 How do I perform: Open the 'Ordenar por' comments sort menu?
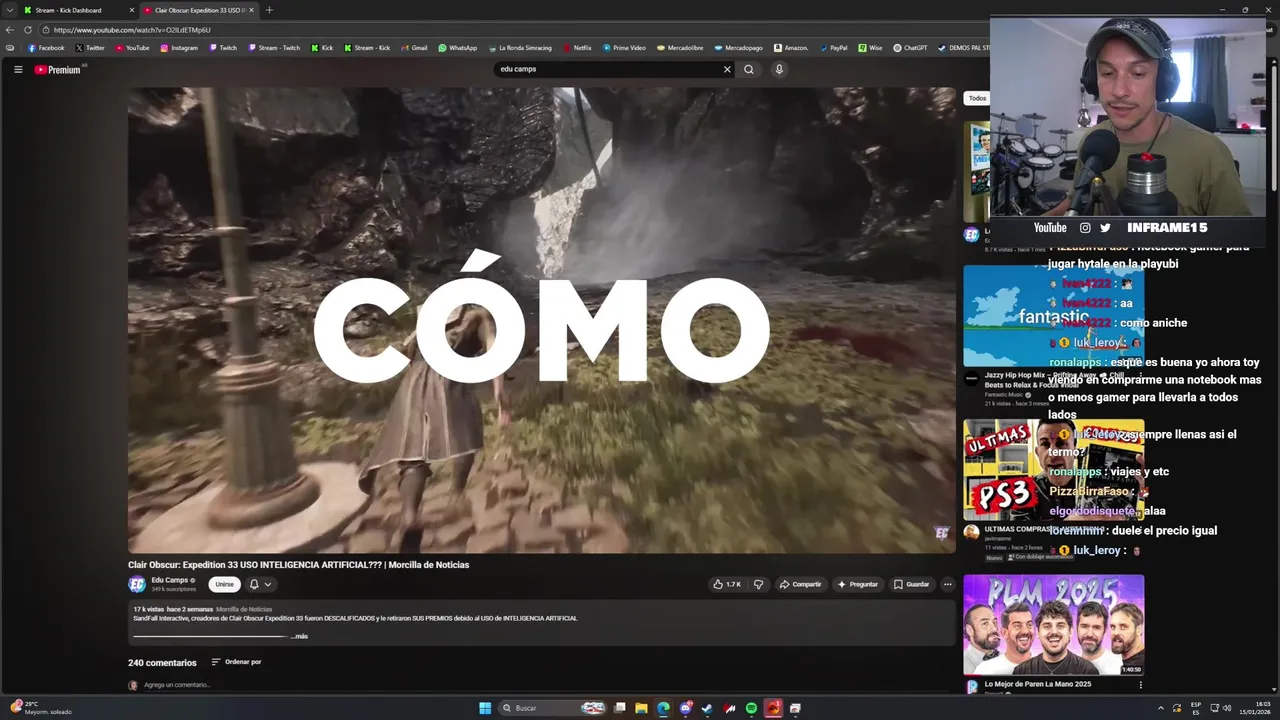point(236,662)
